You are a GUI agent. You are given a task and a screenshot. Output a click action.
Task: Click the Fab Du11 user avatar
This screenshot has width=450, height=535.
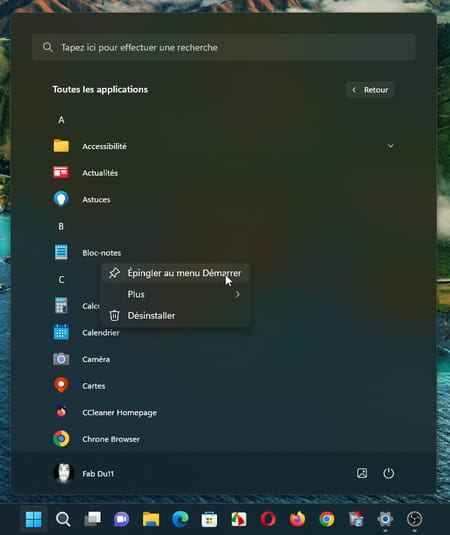63,473
